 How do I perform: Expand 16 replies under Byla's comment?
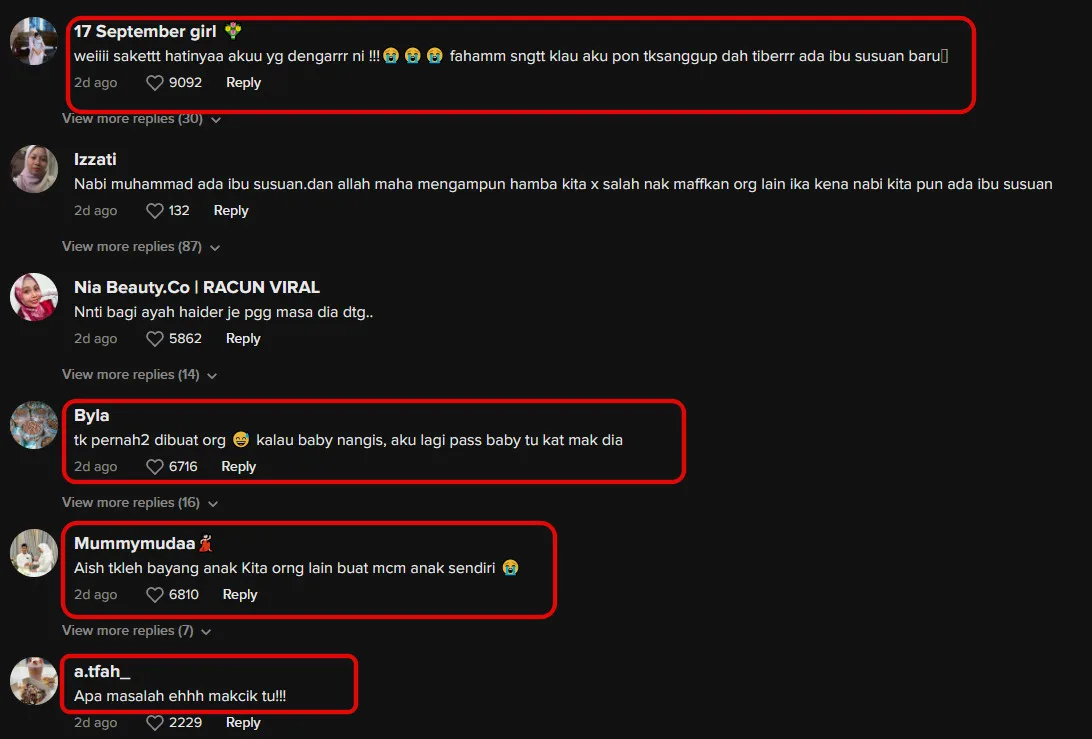click(x=140, y=503)
